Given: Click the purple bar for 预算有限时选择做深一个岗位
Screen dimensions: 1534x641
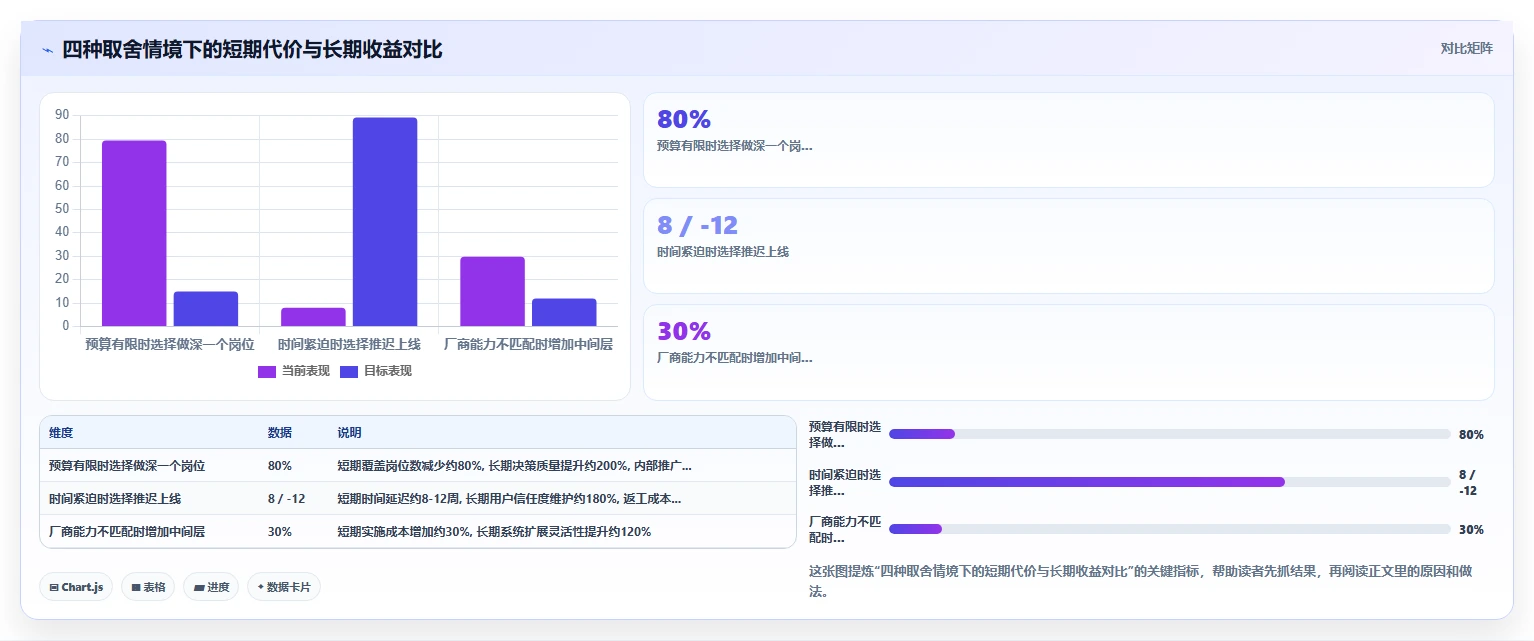Looking at the screenshot, I should point(134,233).
